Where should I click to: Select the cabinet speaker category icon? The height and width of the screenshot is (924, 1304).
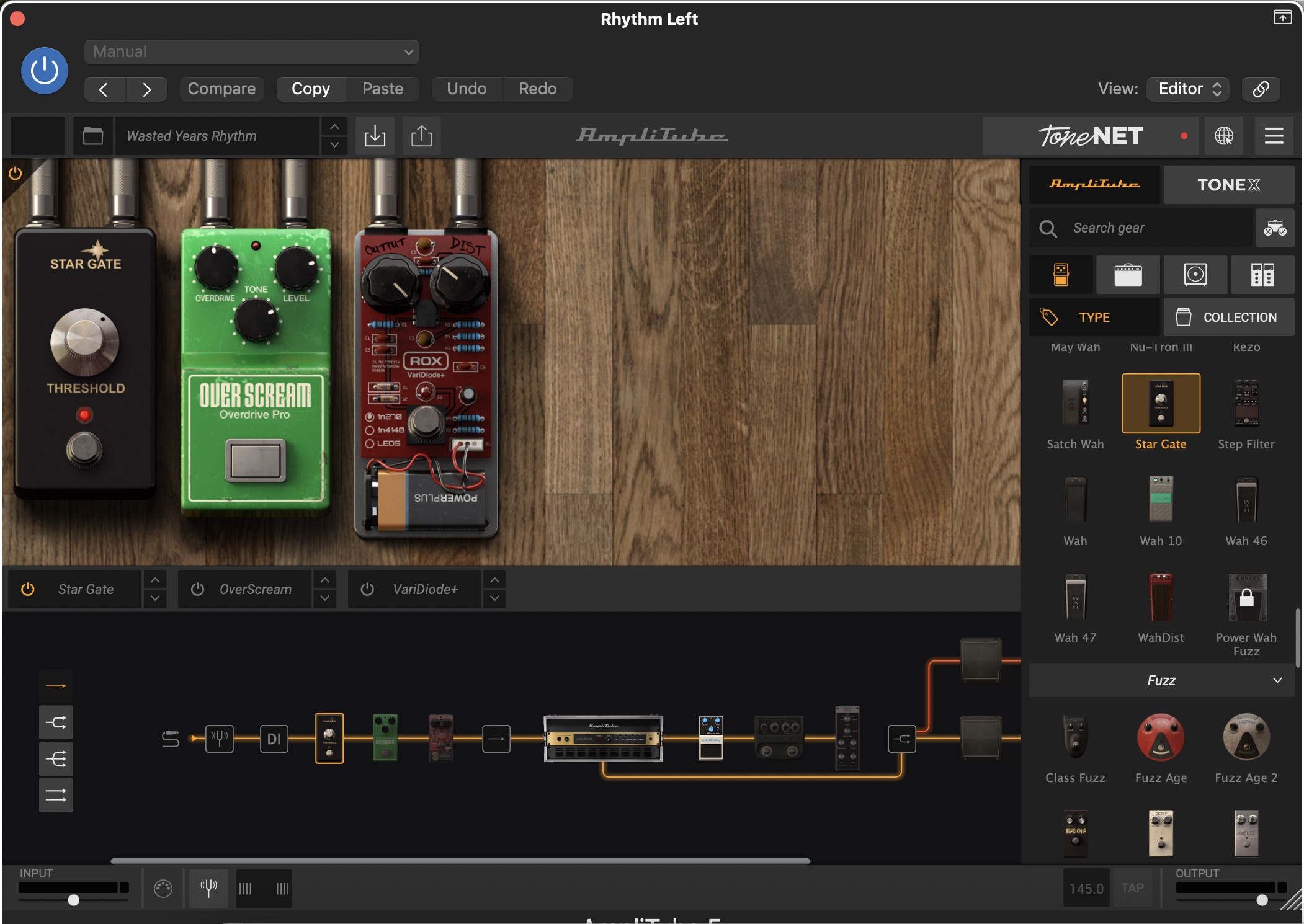point(1195,274)
